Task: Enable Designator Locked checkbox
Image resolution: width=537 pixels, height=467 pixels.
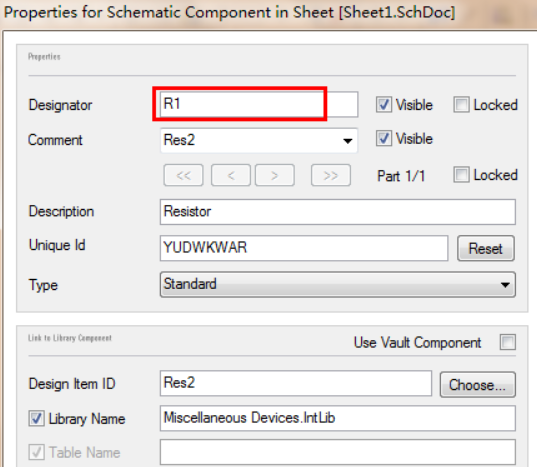Action: [461, 104]
